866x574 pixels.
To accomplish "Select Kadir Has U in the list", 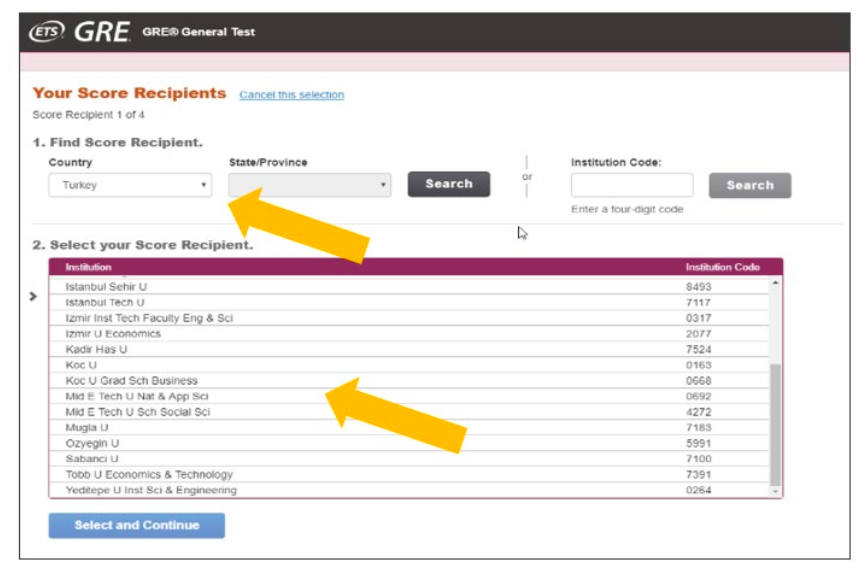I will (96, 350).
